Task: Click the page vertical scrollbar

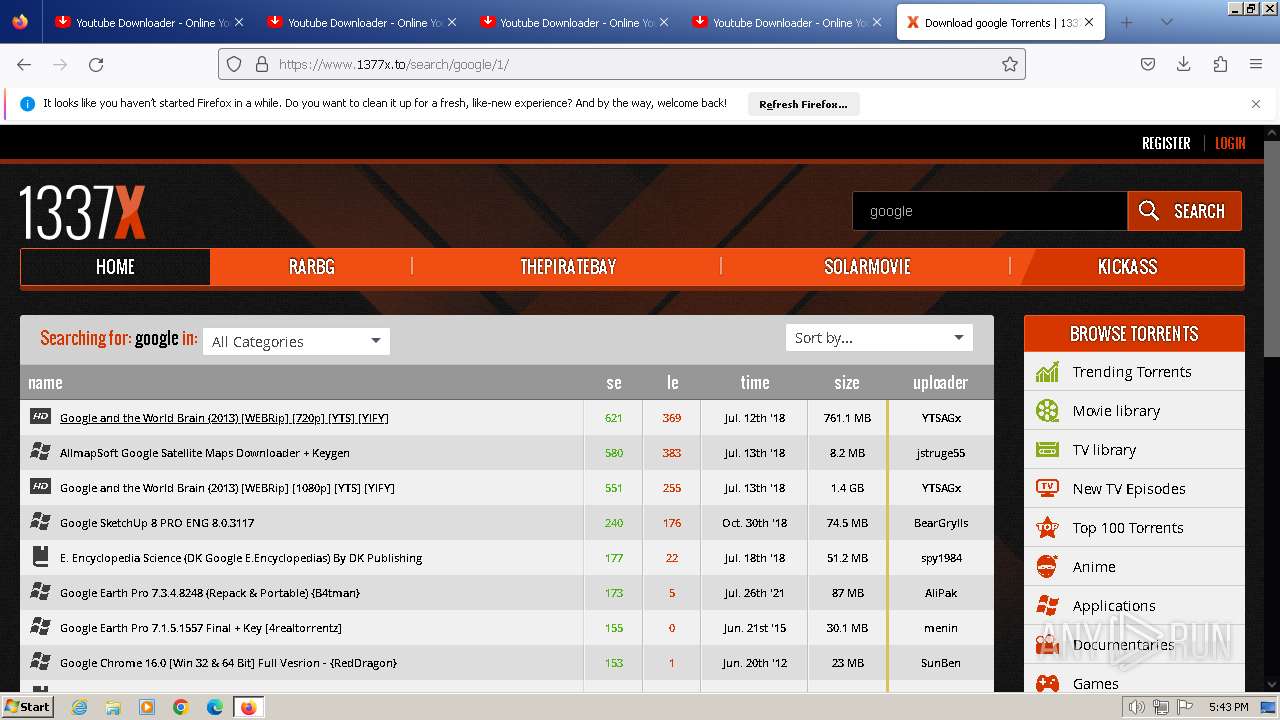Action: point(1272,248)
